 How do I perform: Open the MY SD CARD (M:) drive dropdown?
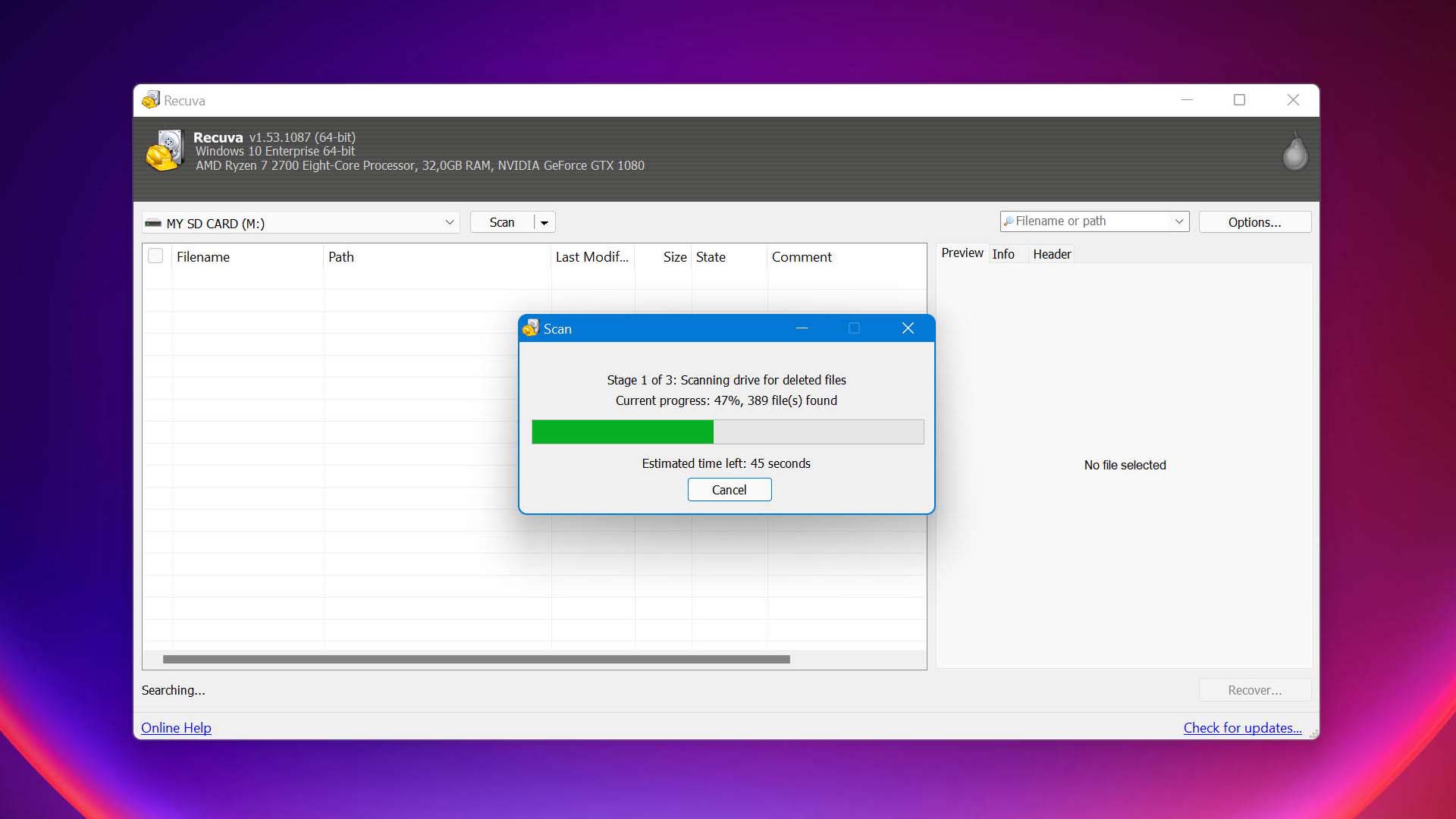(301, 222)
